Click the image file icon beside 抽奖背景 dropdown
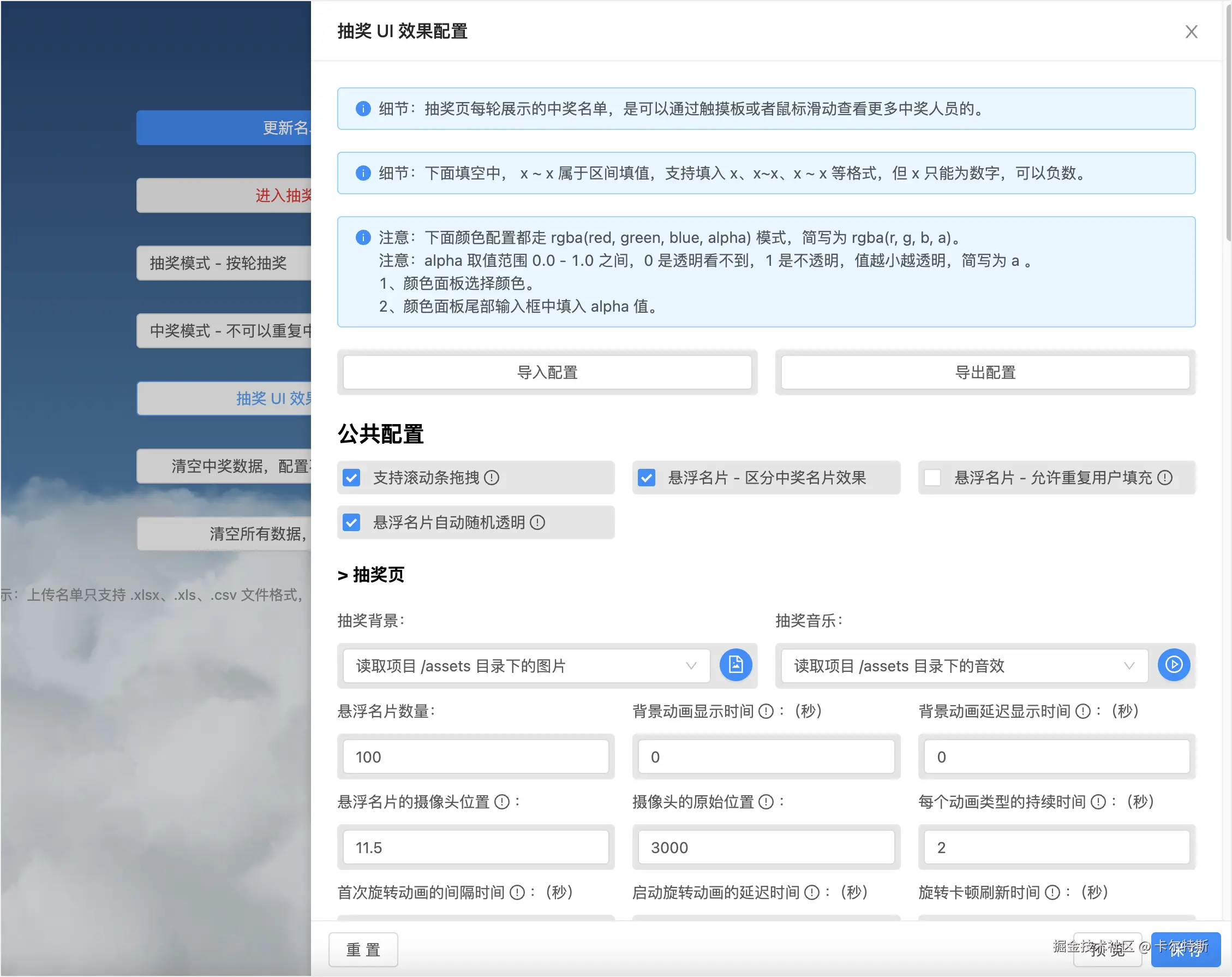This screenshot has height=977, width=1232. pos(735,664)
